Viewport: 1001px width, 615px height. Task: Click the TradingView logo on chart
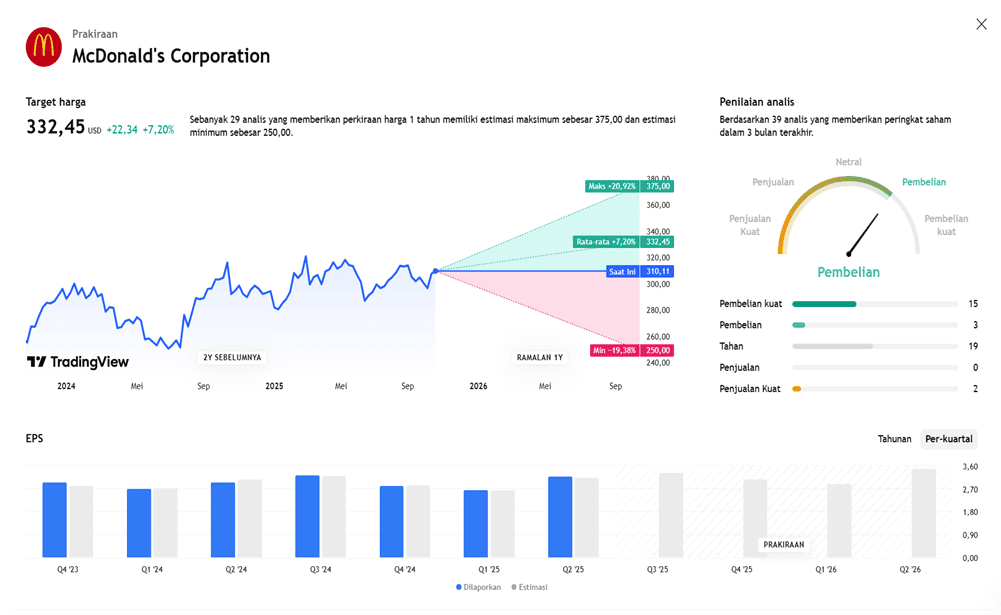coord(78,362)
